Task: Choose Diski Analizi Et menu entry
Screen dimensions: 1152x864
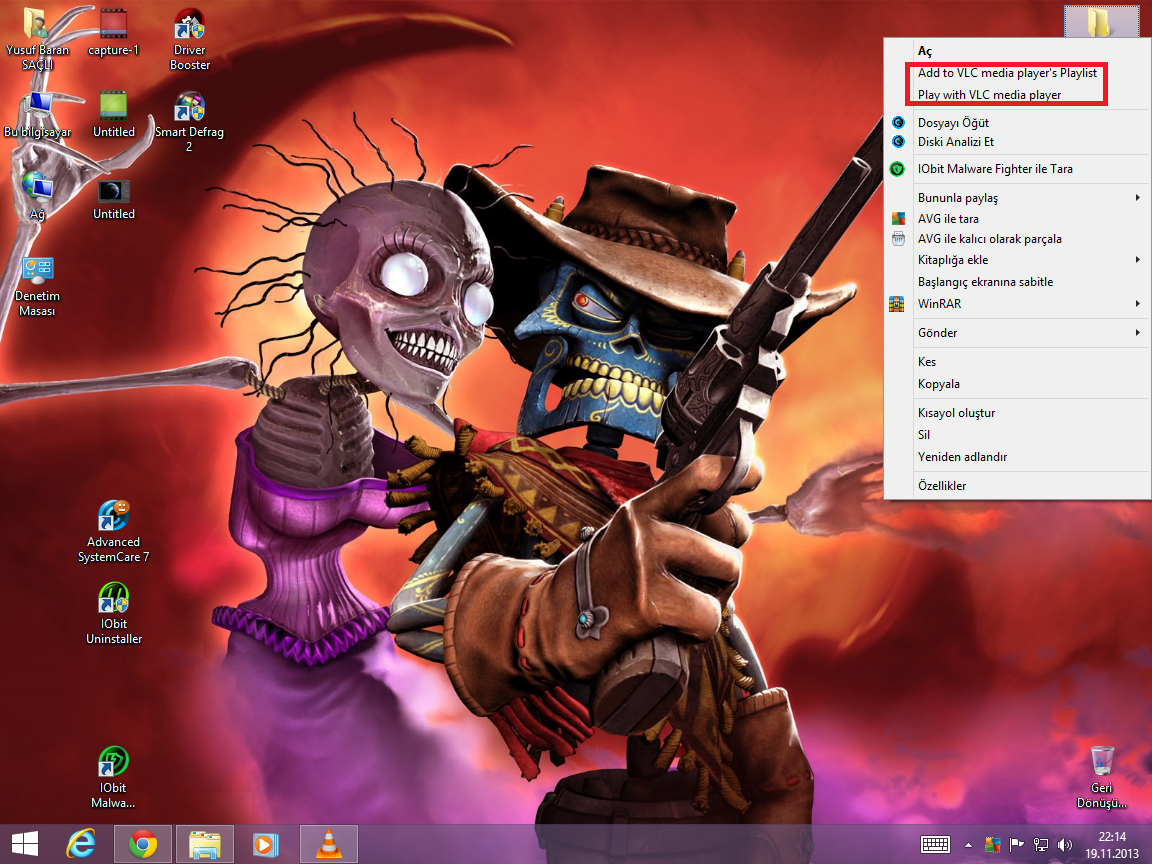Action: click(1017, 142)
